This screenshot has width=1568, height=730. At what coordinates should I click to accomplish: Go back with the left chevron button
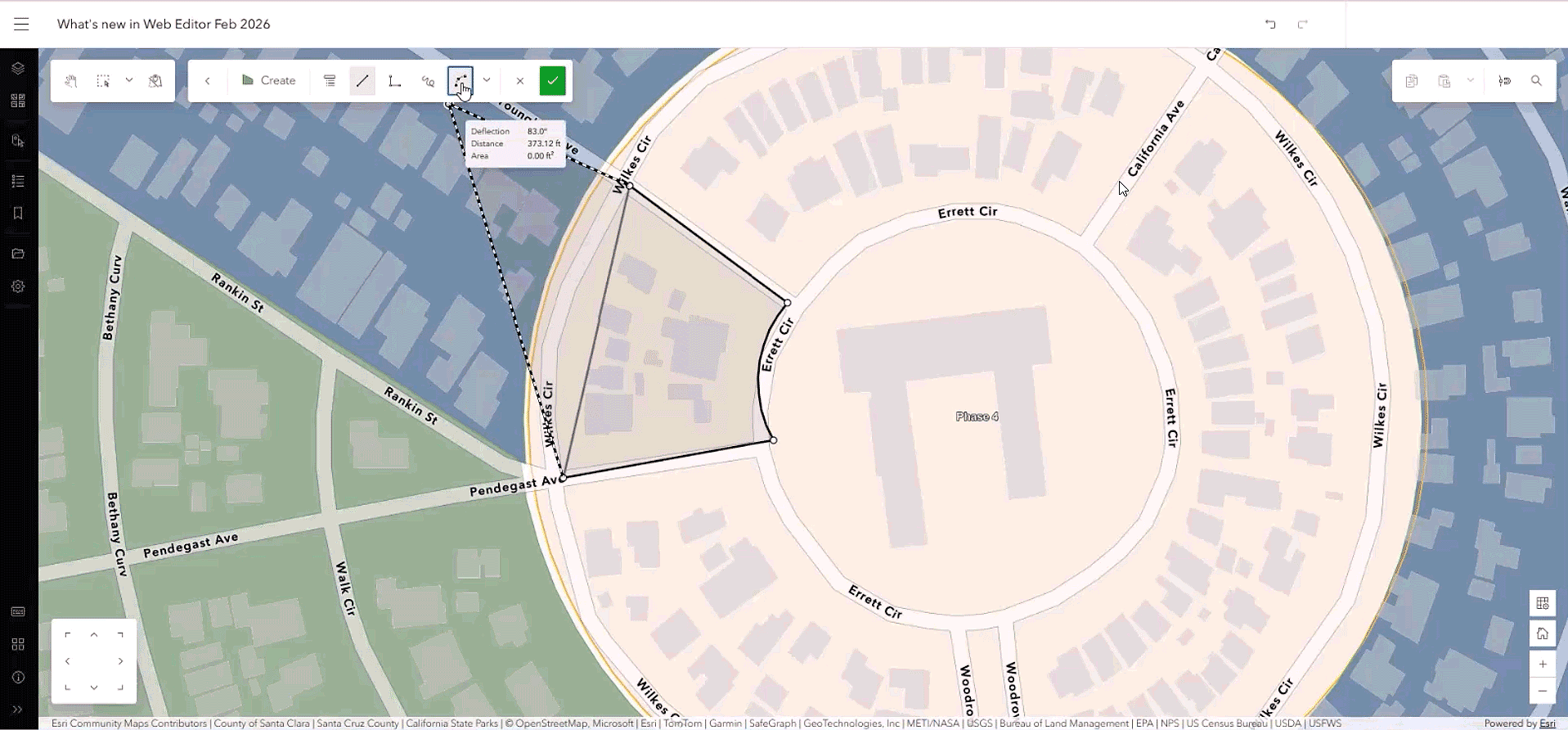[x=208, y=81]
